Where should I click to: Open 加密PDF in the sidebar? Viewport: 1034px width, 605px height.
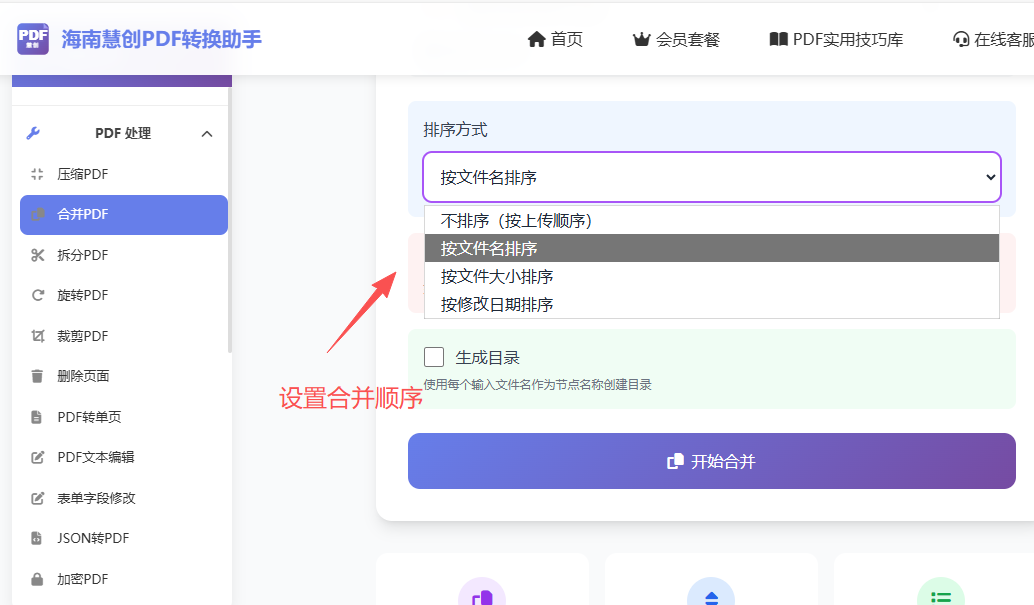[123, 579]
